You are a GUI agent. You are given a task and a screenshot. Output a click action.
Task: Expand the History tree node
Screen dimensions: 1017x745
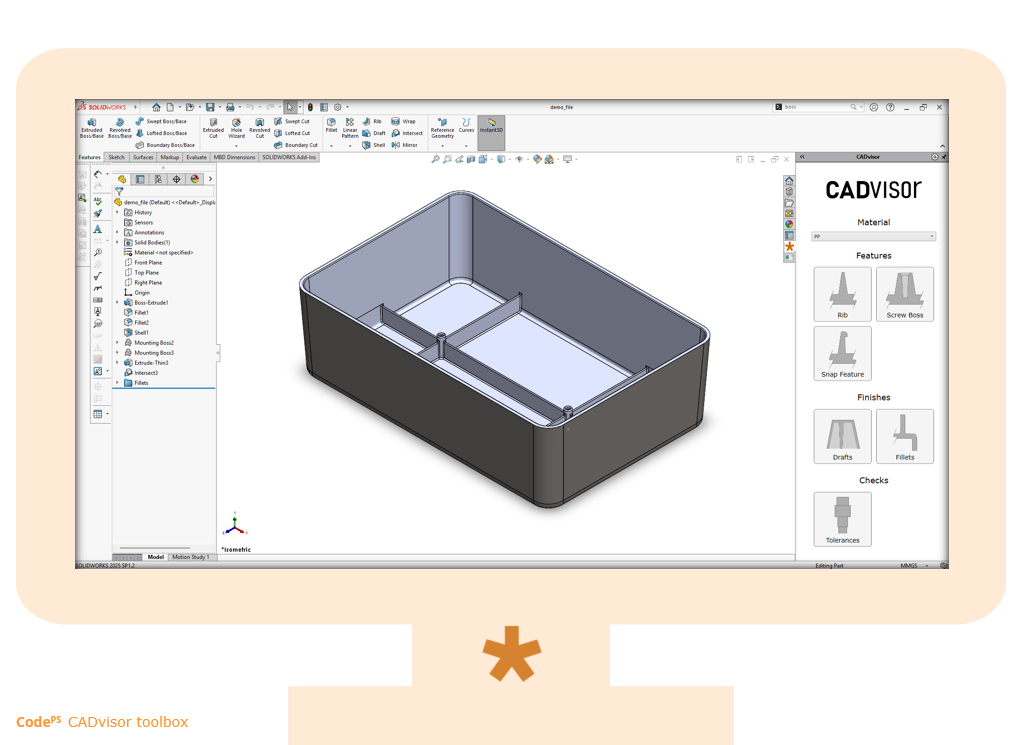[117, 213]
